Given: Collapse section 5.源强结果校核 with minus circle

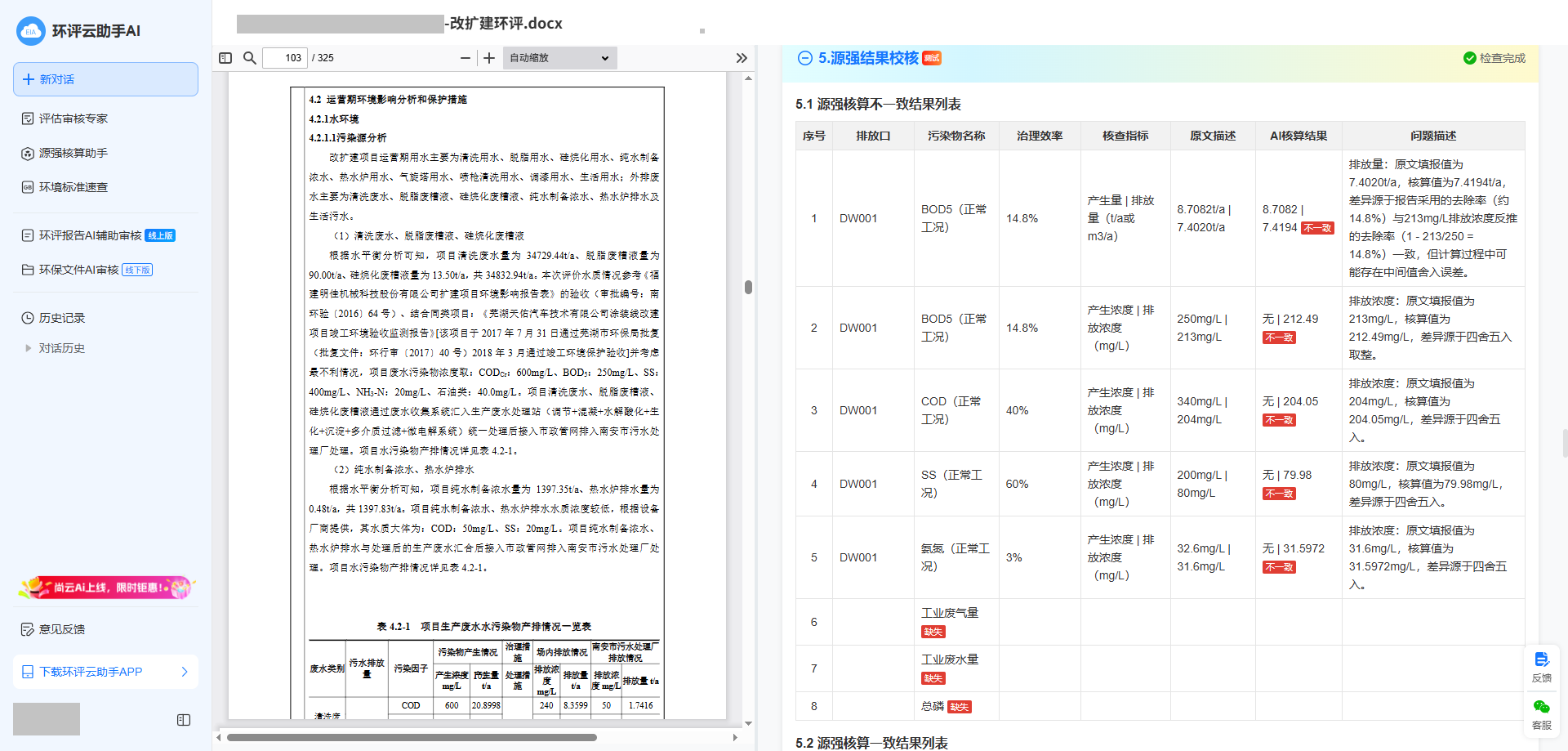Looking at the screenshot, I should (804, 58).
